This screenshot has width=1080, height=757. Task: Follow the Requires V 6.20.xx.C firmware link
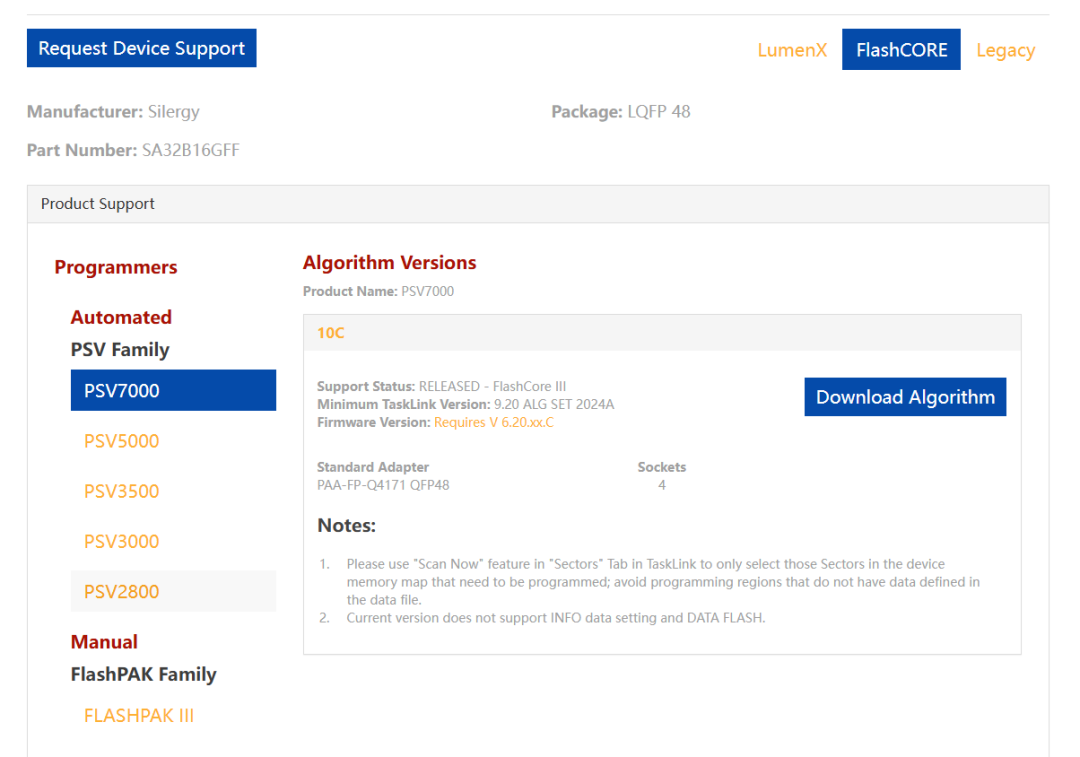[x=494, y=422]
